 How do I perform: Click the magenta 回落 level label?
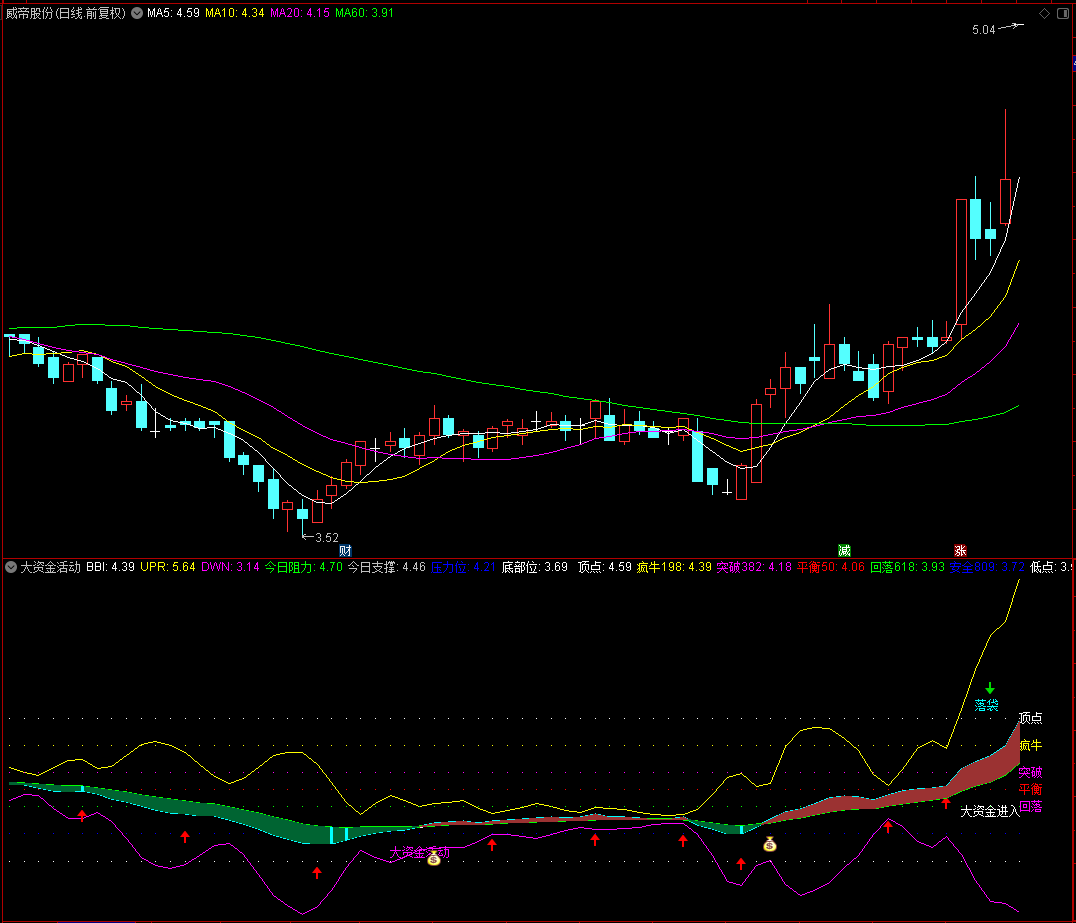[1030, 806]
